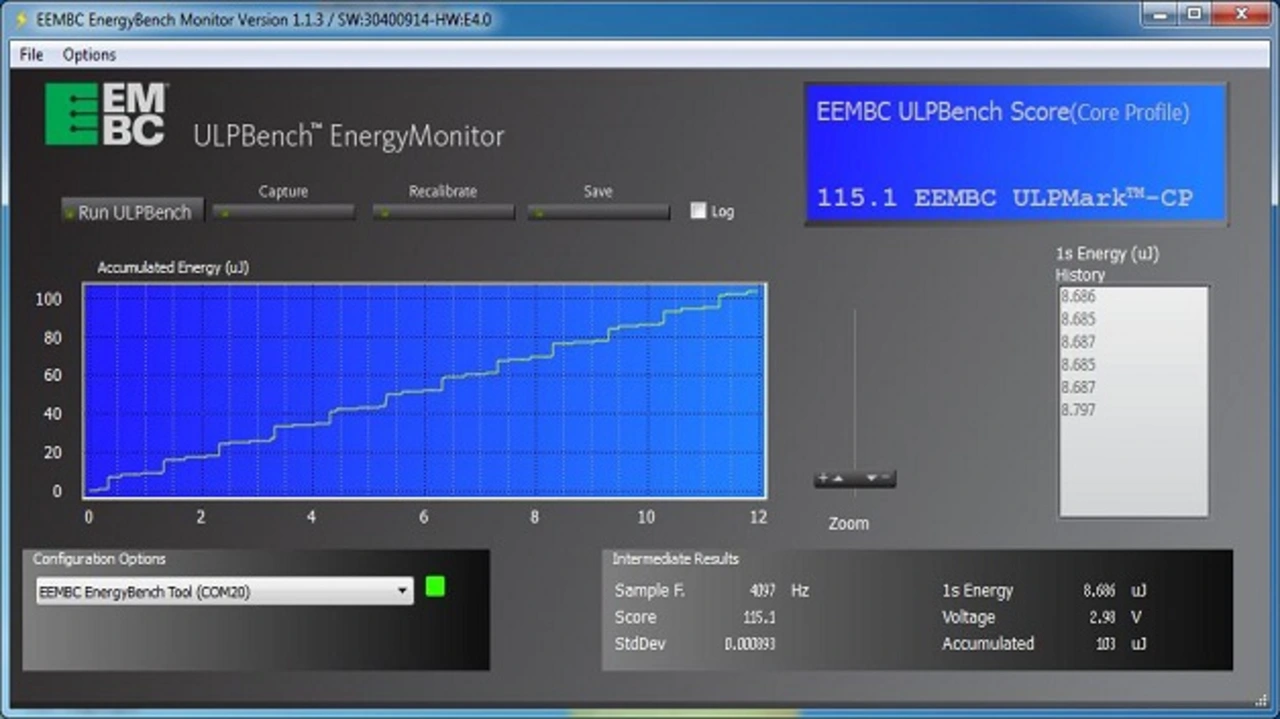
Task: Open the File menu
Action: [x=31, y=55]
